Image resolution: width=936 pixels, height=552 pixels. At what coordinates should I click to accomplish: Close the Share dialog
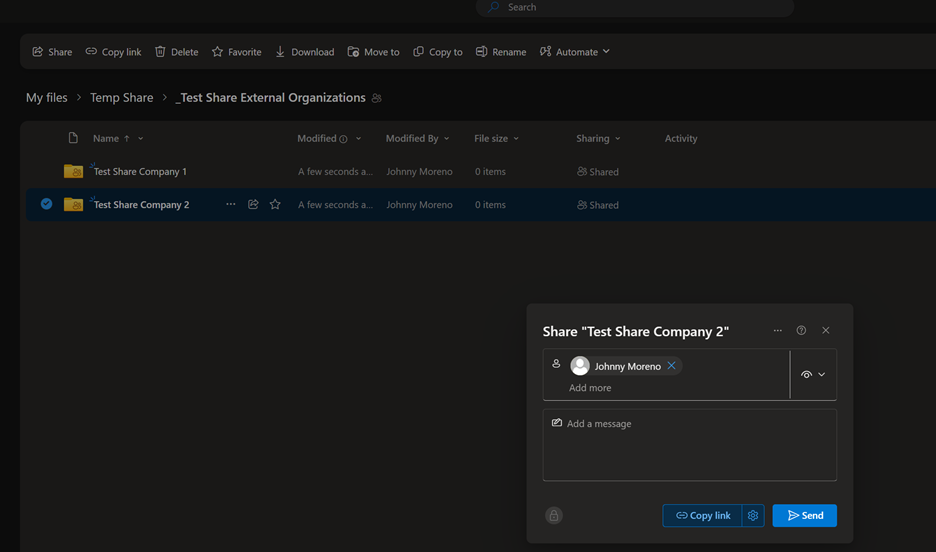point(826,330)
